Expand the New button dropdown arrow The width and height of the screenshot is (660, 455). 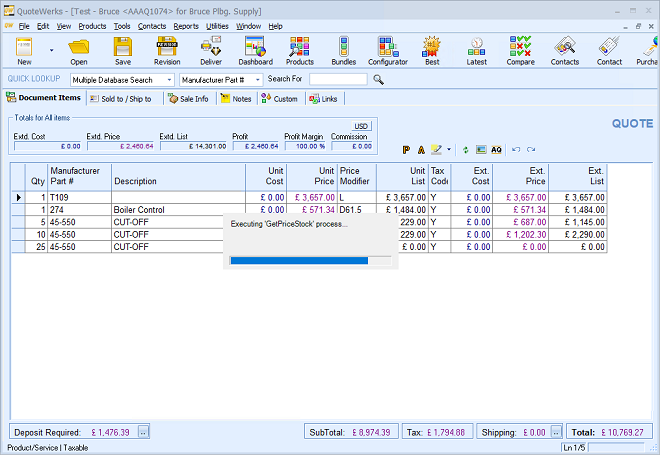point(50,49)
